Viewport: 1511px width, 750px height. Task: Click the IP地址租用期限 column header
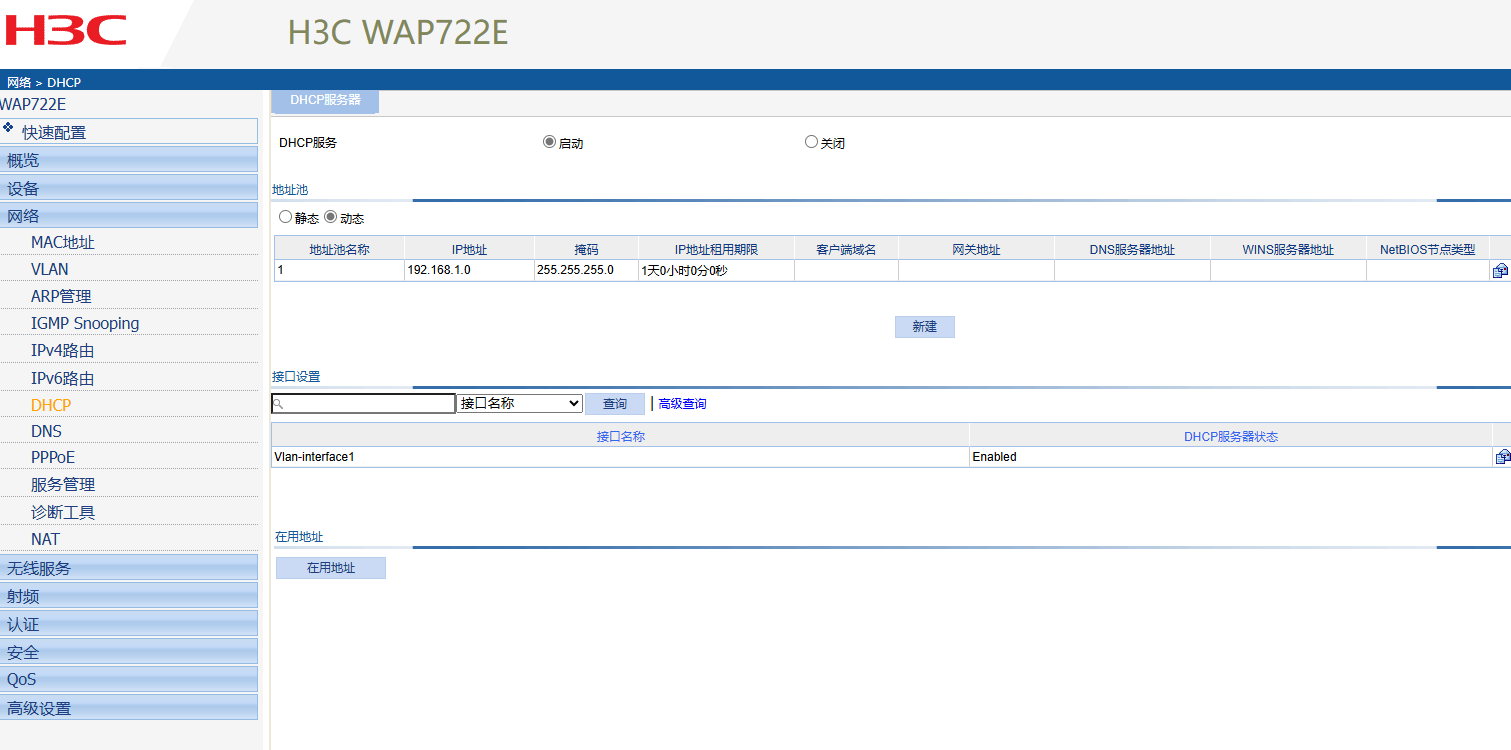pyautogui.click(x=716, y=249)
